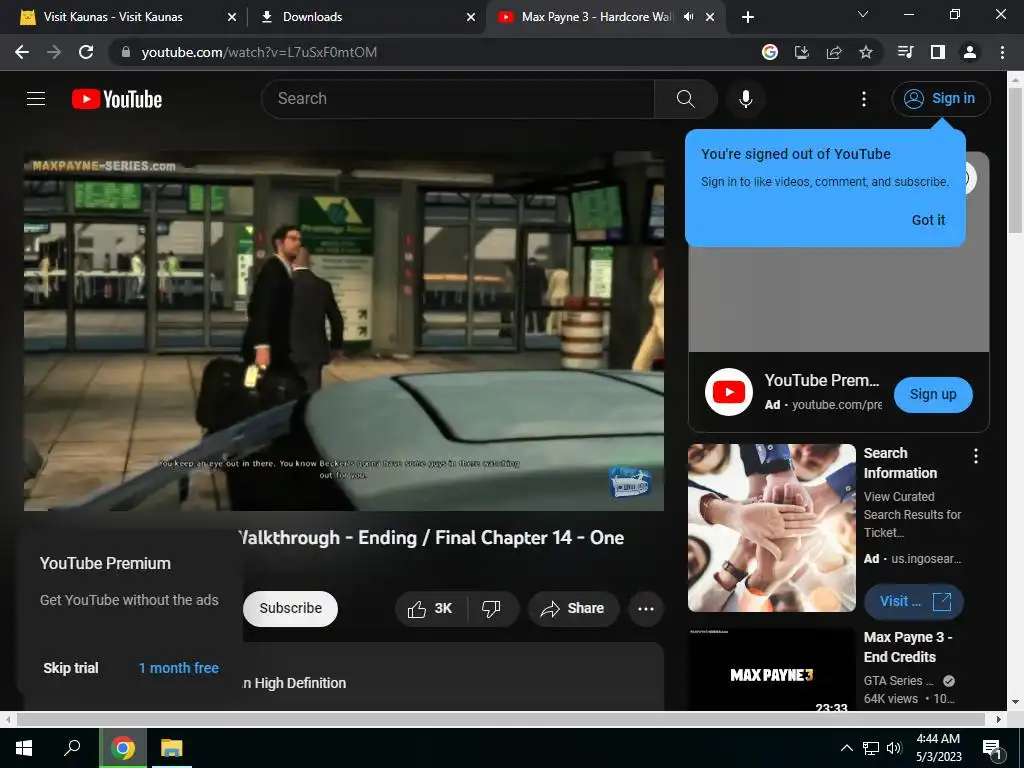
Task: Click Skip trial in Premium popup
Action: [71, 668]
